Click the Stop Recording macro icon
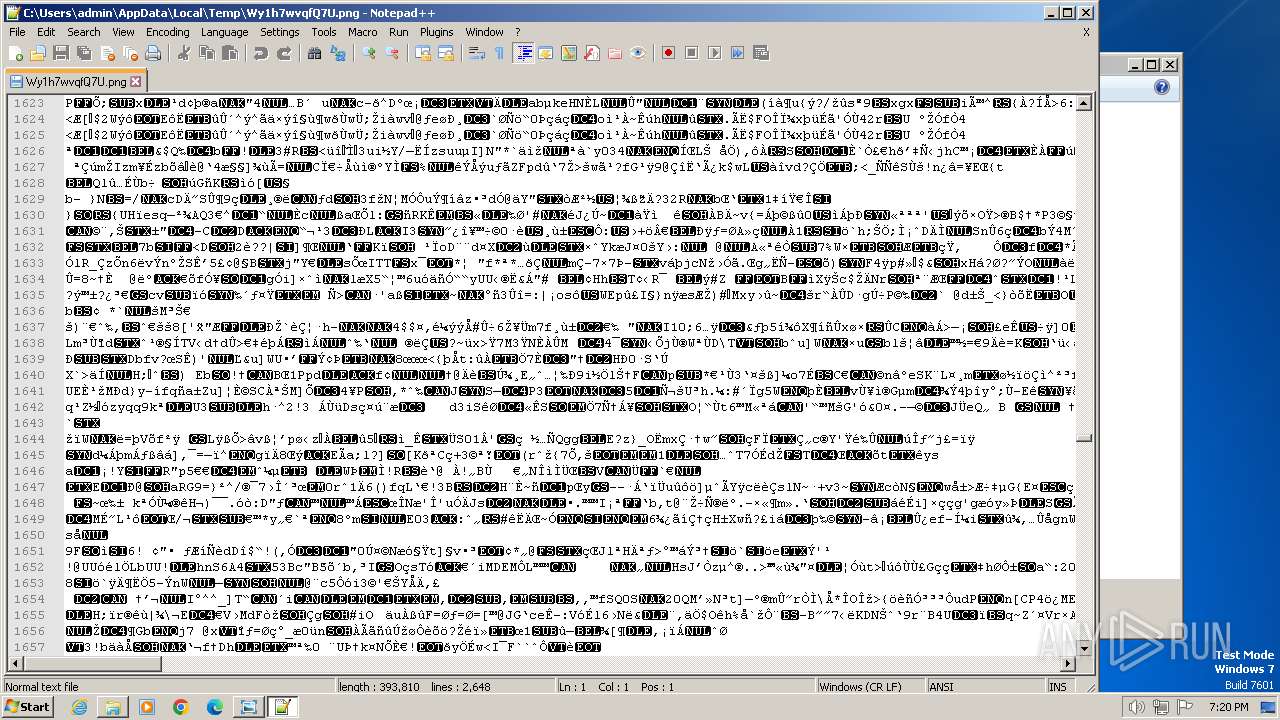 [690, 53]
